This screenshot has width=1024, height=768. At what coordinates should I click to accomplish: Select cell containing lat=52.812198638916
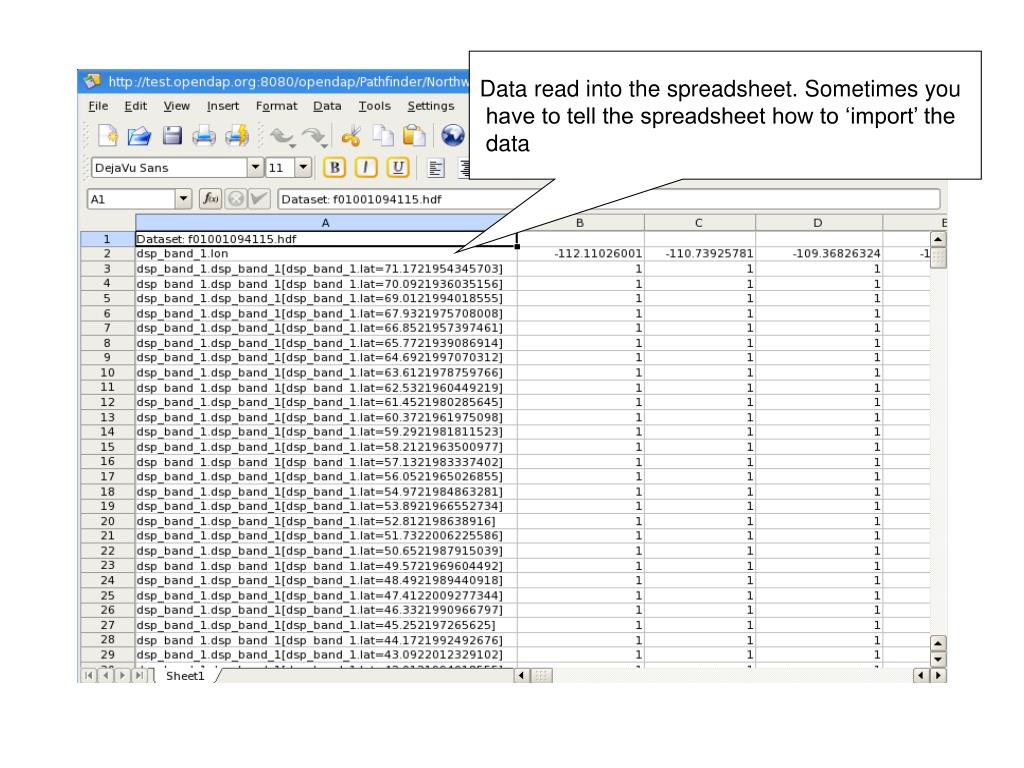coord(326,521)
